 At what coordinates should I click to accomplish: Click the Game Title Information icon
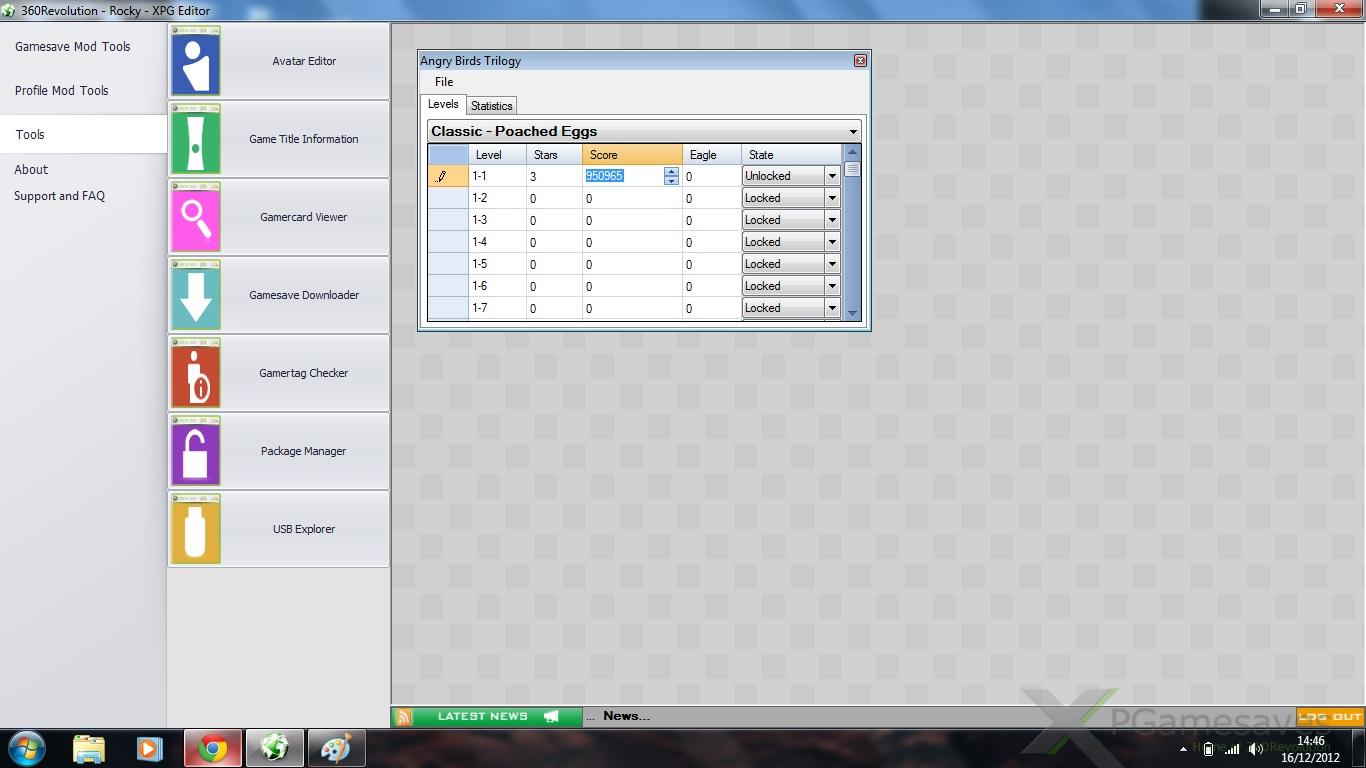pos(196,140)
